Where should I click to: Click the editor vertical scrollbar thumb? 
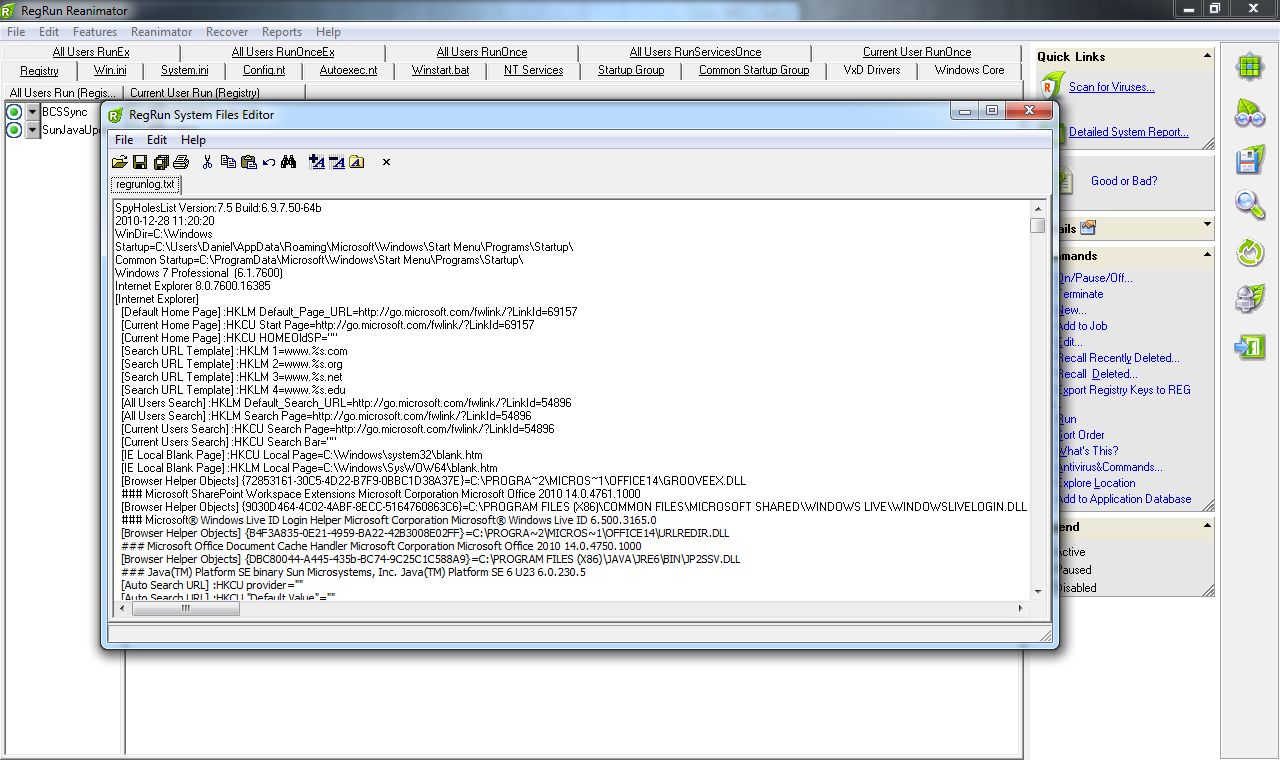[1037, 225]
